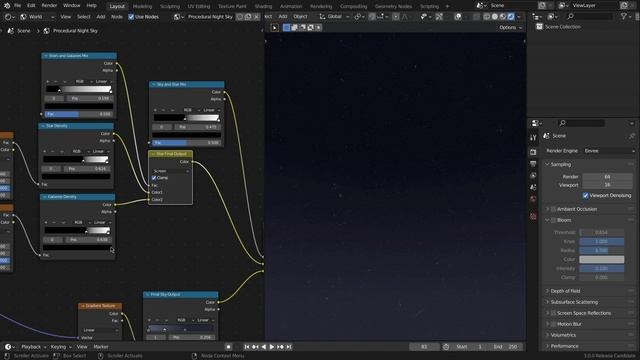Toggle the Use Nodes checkbox

[131, 17]
